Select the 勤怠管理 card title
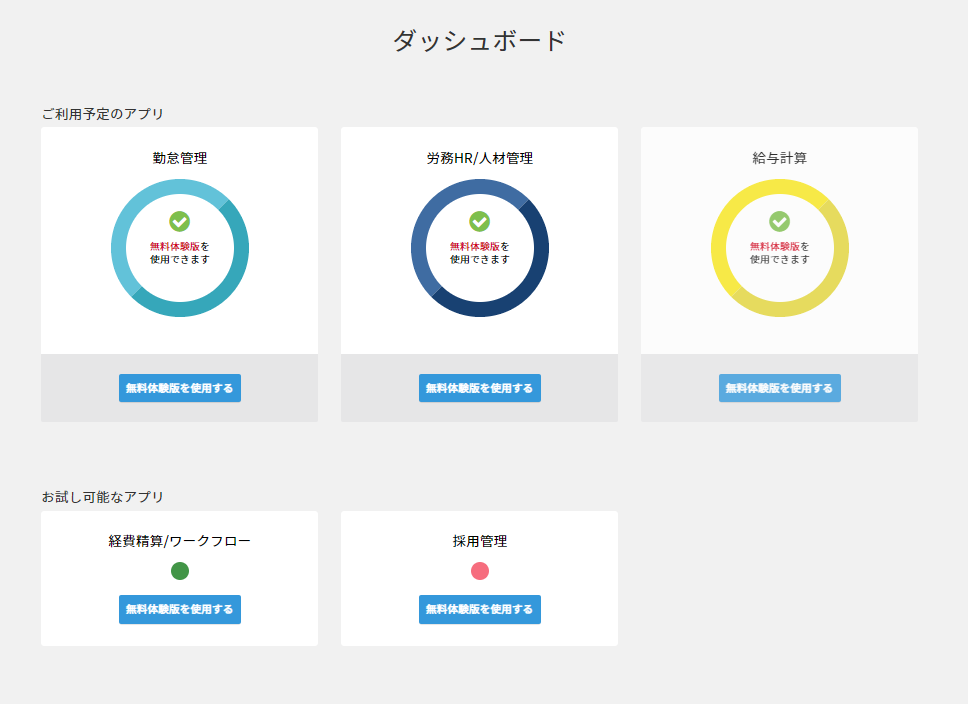This screenshot has height=704, width=968. (180, 158)
